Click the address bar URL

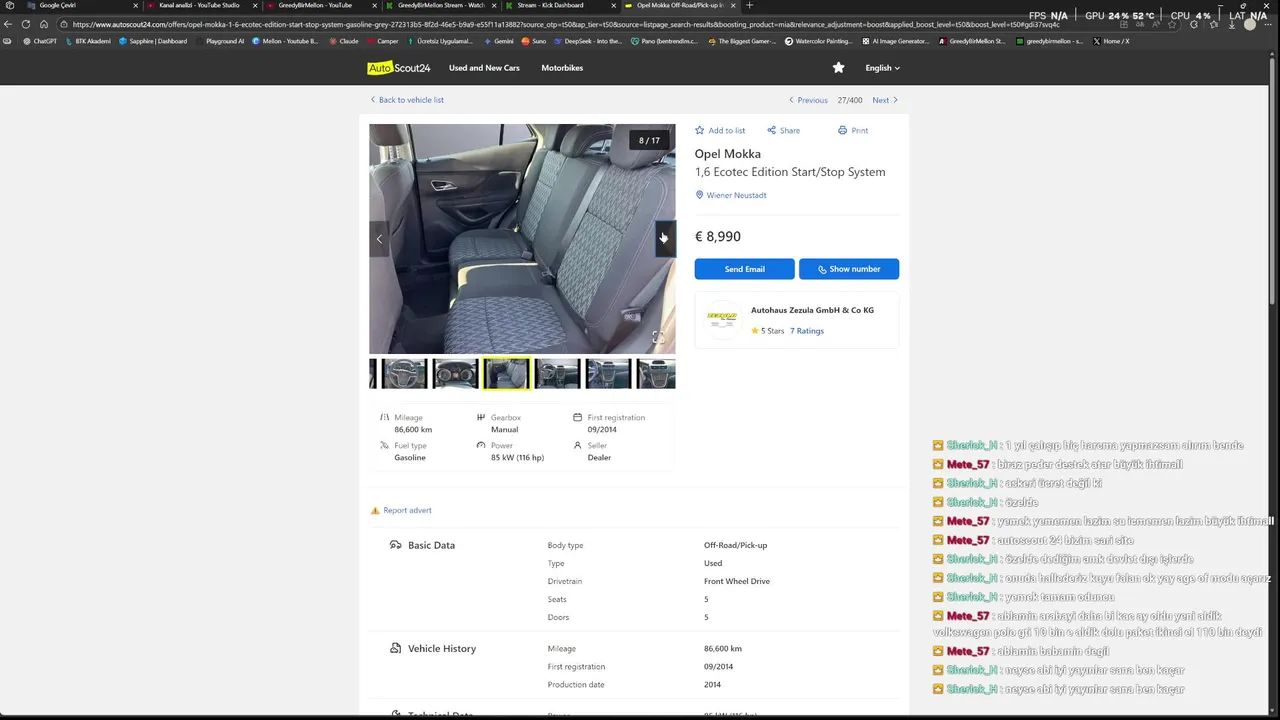565,24
